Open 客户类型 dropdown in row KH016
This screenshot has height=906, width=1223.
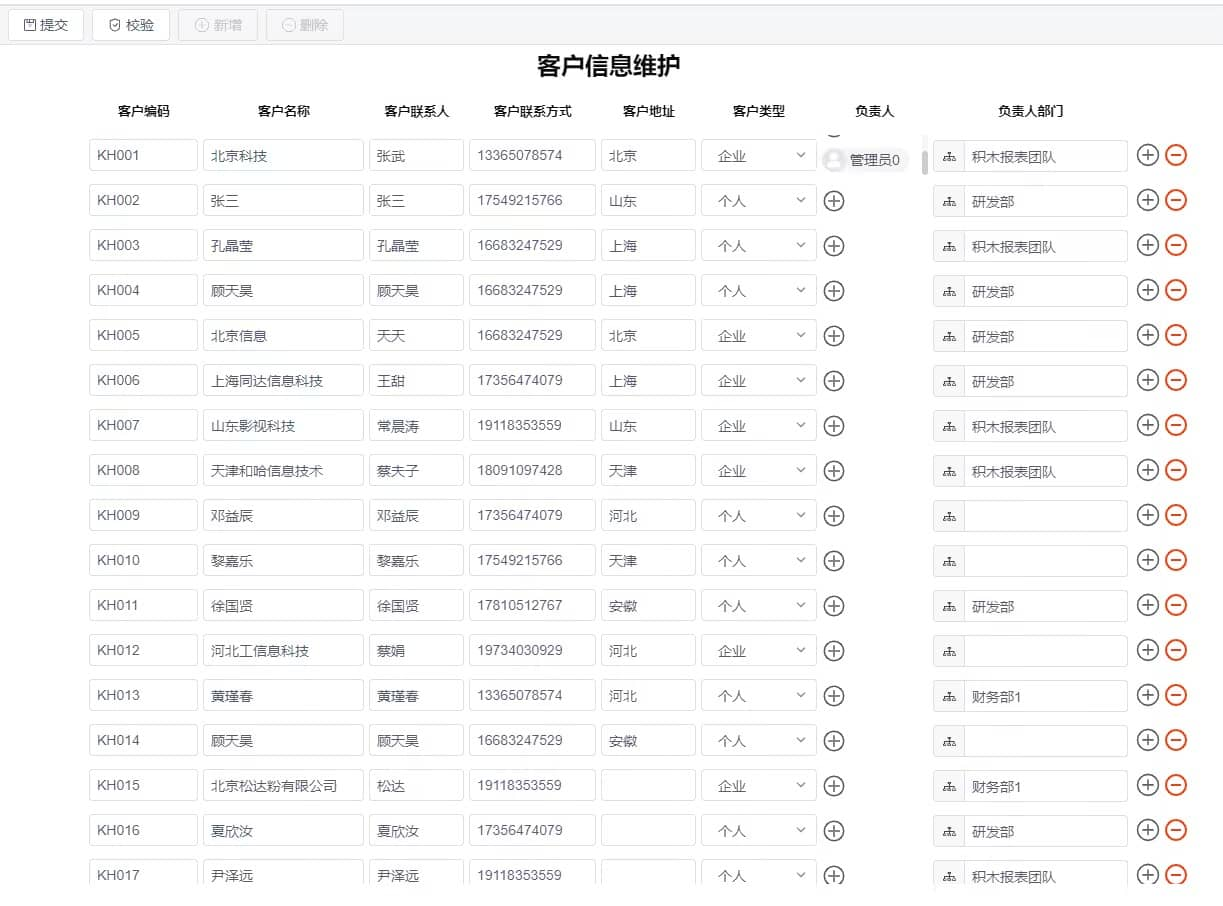(759, 831)
